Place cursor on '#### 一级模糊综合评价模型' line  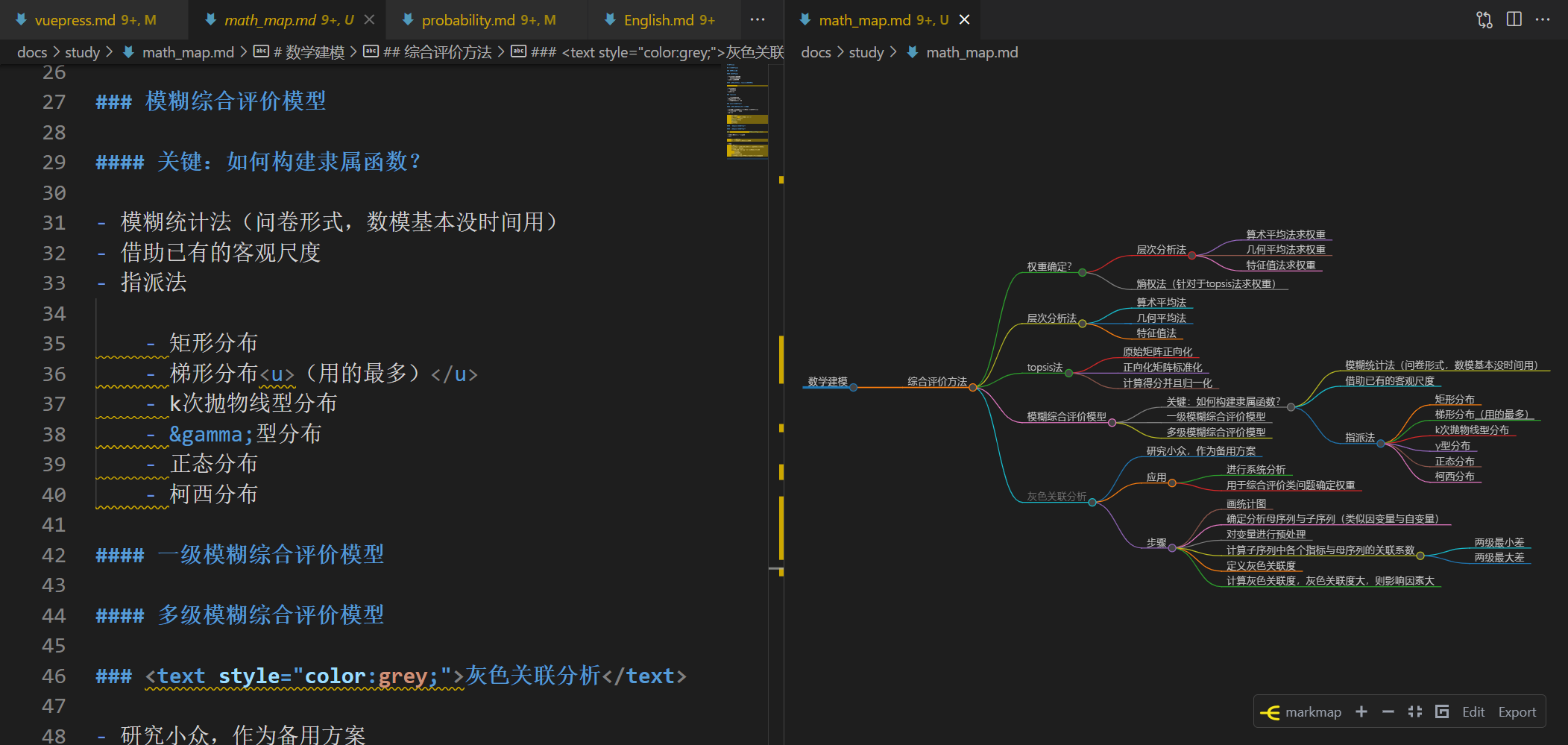pos(240,555)
